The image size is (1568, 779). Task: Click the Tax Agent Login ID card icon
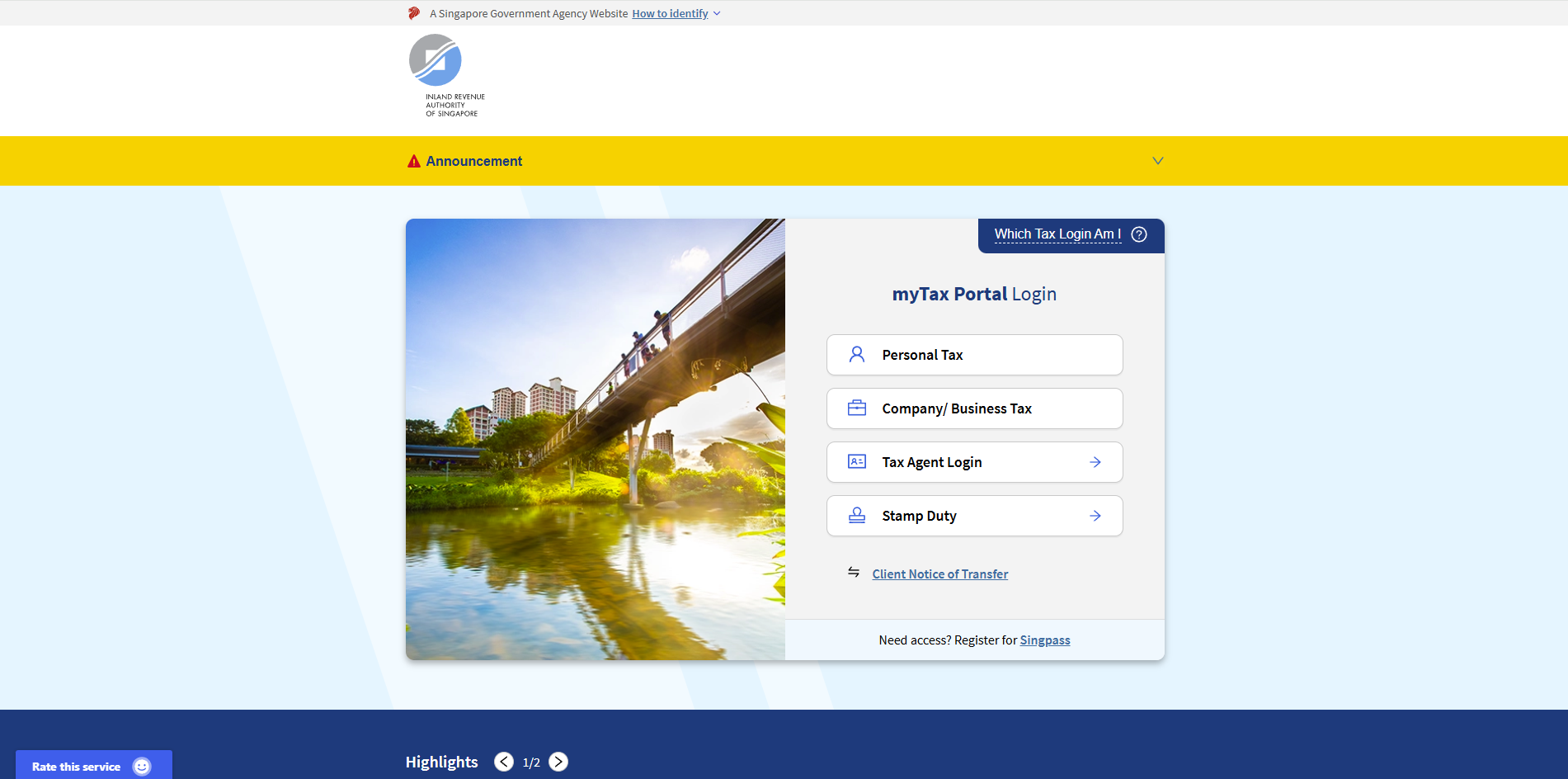click(x=857, y=462)
